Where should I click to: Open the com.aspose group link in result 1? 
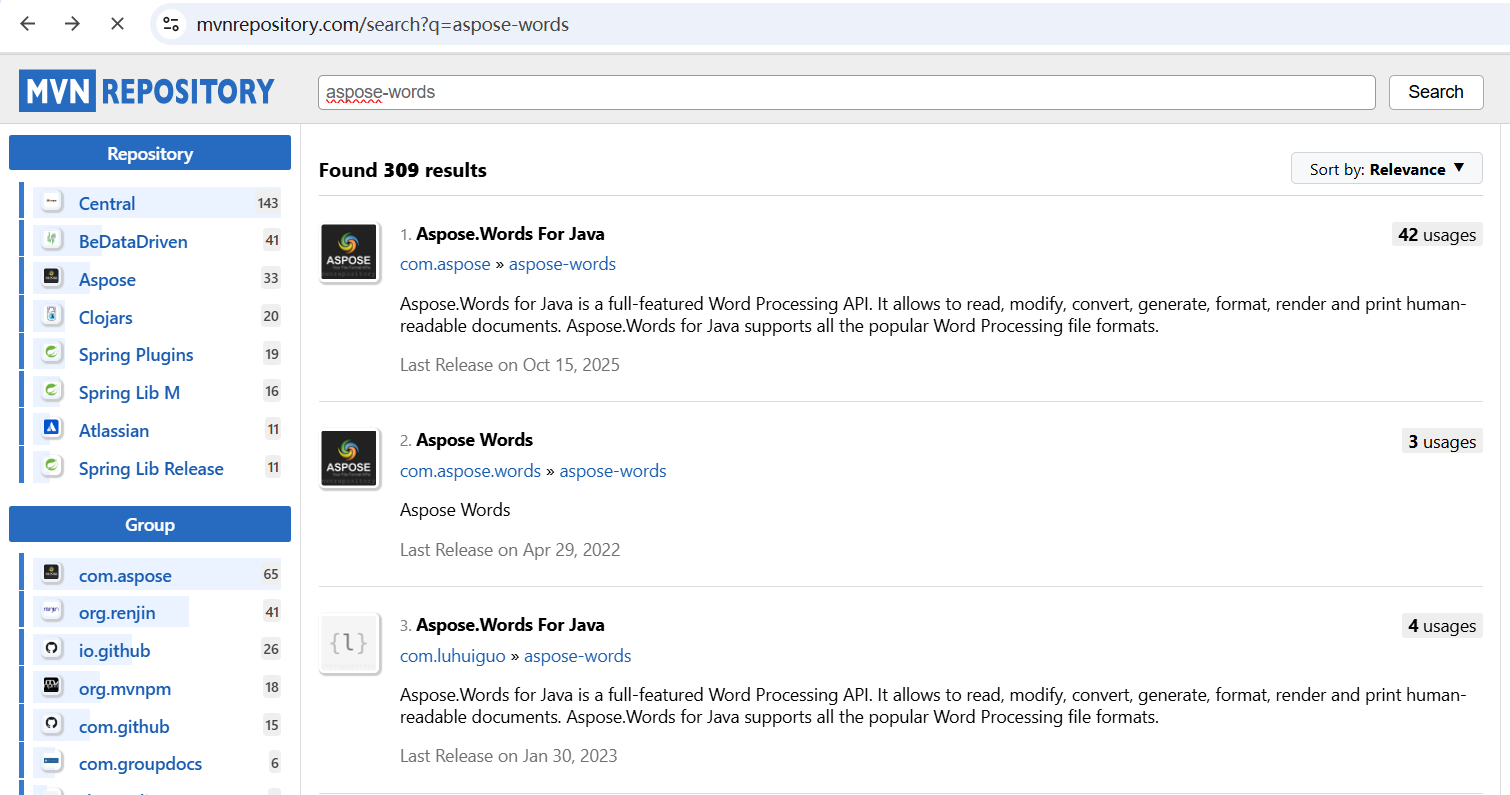coord(445,264)
